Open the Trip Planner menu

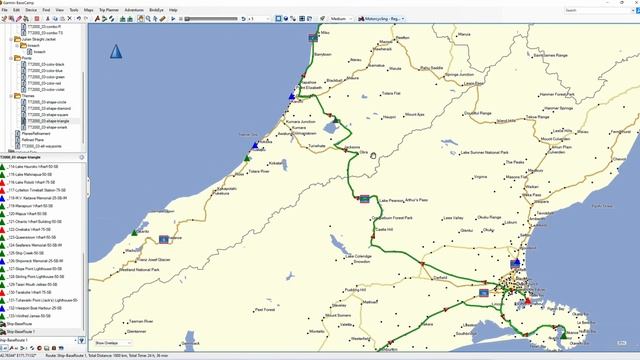(109, 10)
